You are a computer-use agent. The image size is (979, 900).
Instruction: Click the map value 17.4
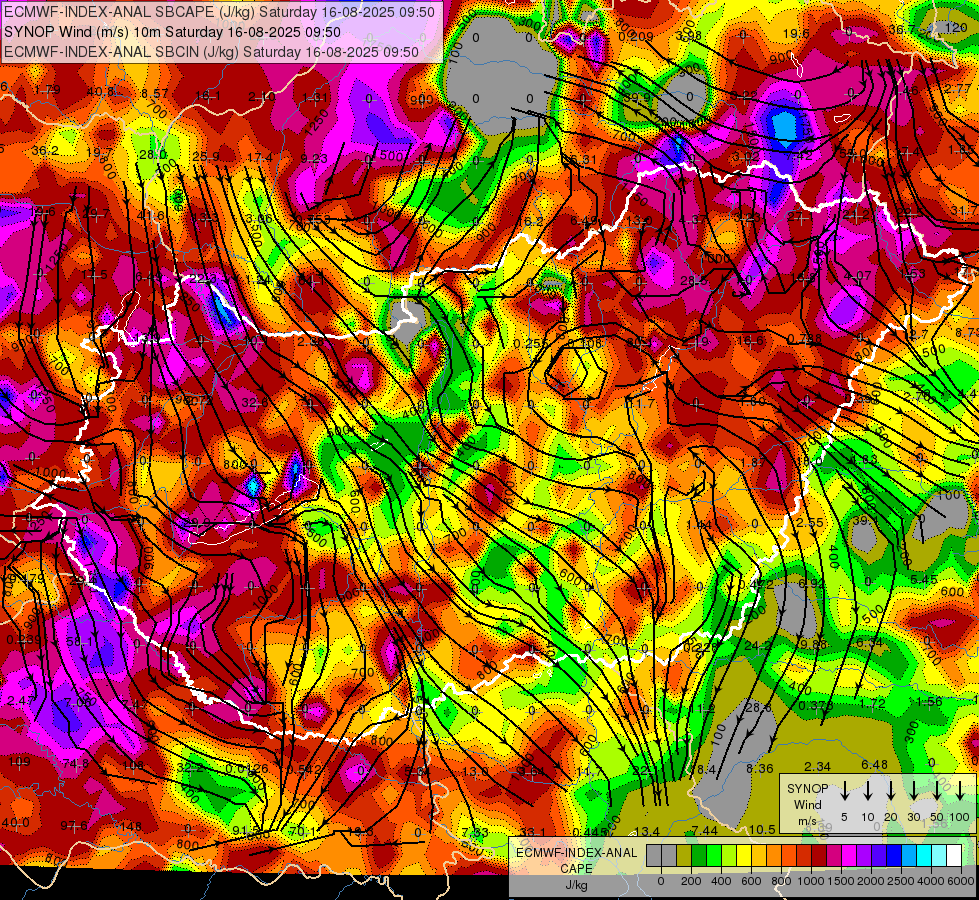click(x=260, y=158)
